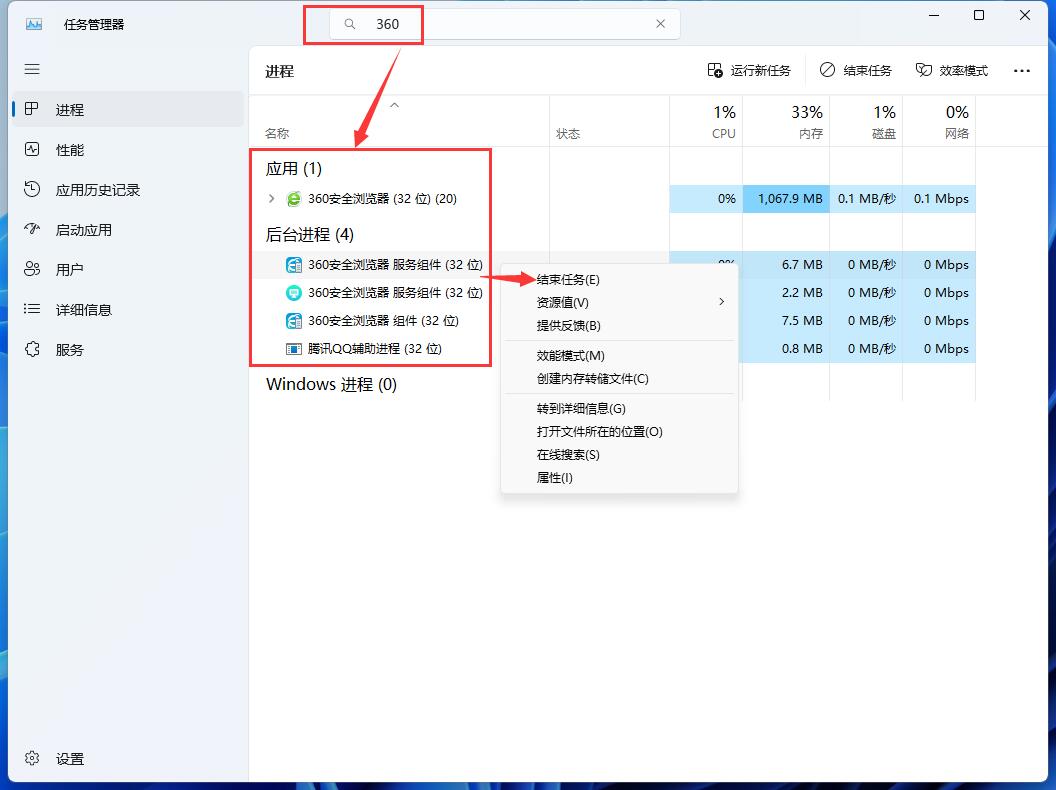This screenshot has width=1056, height=790.
Task: Click the 0.1 MB/秒 disk cell
Action: [x=866, y=199]
